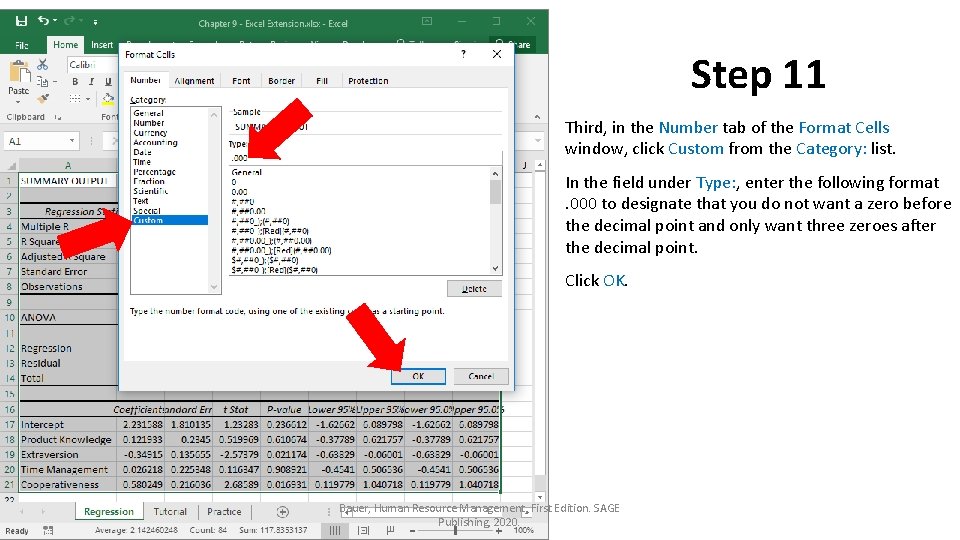Switch to the Protection tab in Format Cells
Screen dimensions: 960x540
[368, 81]
